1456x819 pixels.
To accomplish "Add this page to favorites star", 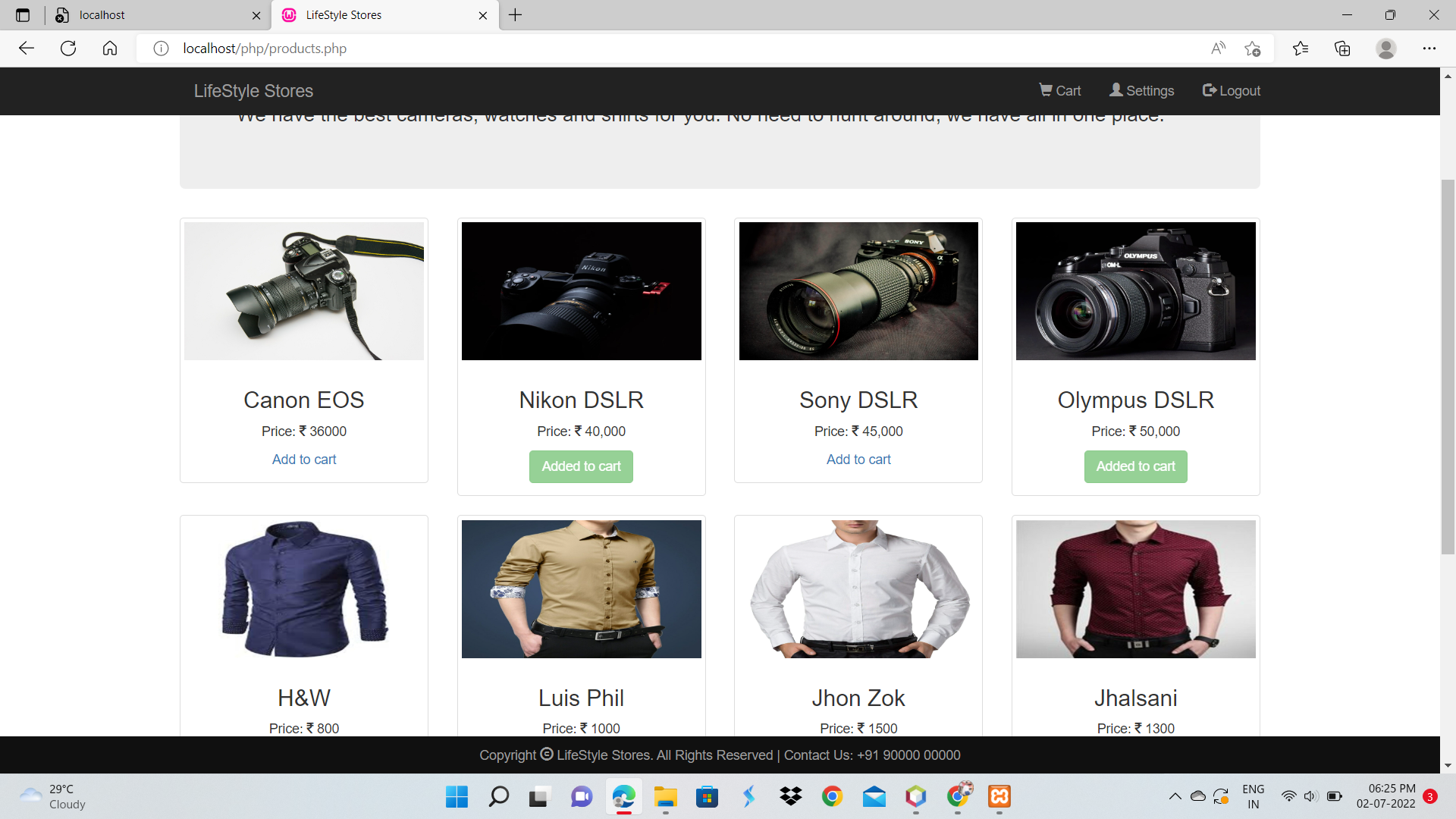I will (1252, 49).
